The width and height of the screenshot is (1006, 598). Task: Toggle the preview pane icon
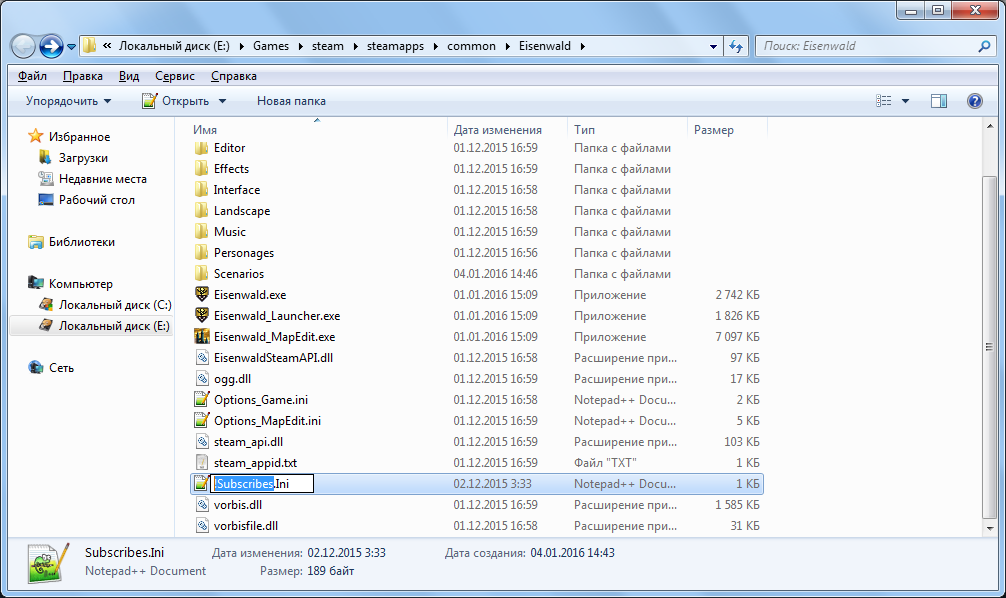(939, 101)
